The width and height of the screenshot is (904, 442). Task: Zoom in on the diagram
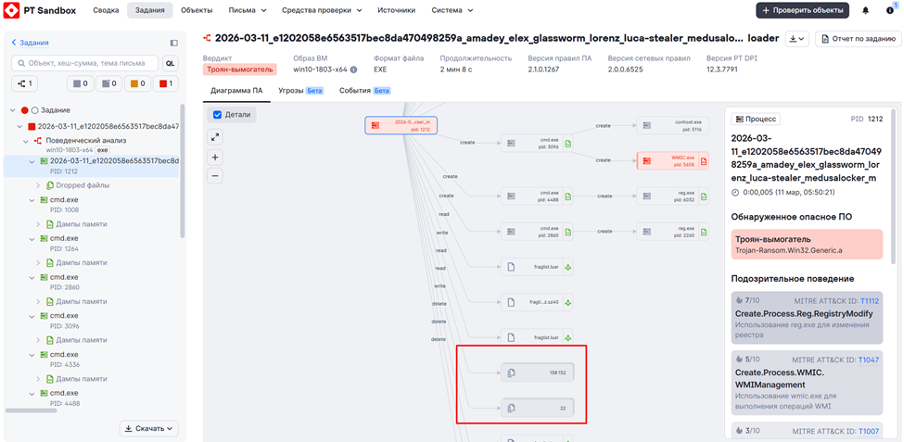click(215, 157)
